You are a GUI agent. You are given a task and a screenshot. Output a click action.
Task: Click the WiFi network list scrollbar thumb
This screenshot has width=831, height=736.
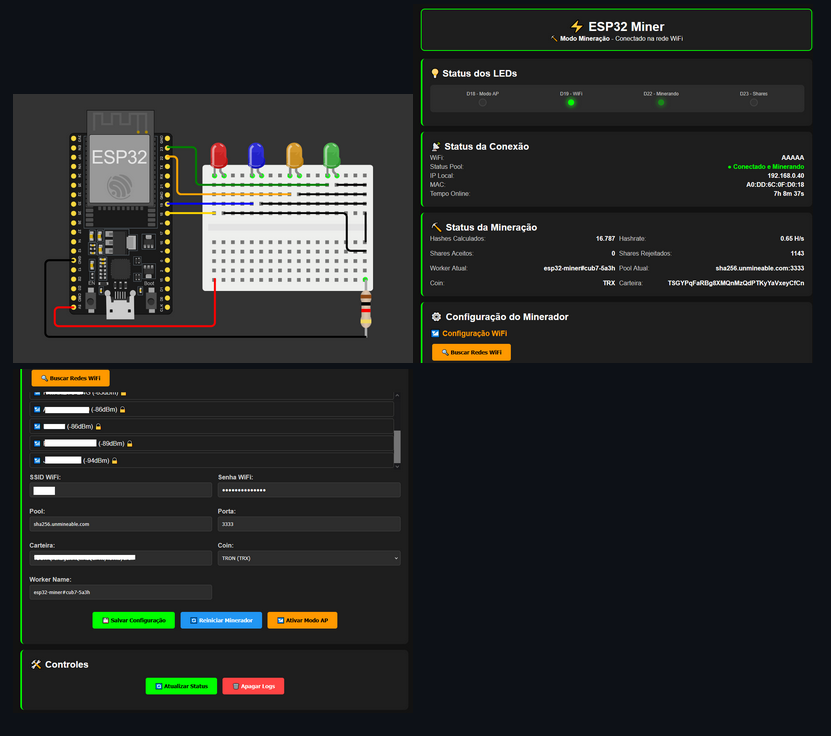397,445
